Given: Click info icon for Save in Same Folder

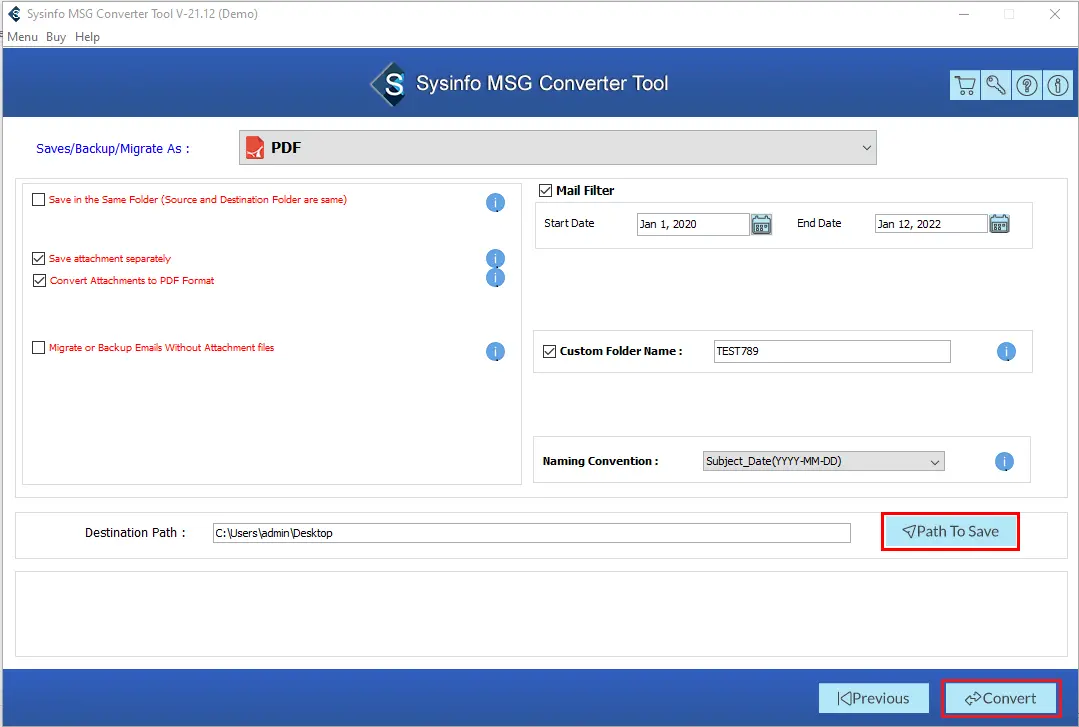Looking at the screenshot, I should tap(495, 203).
